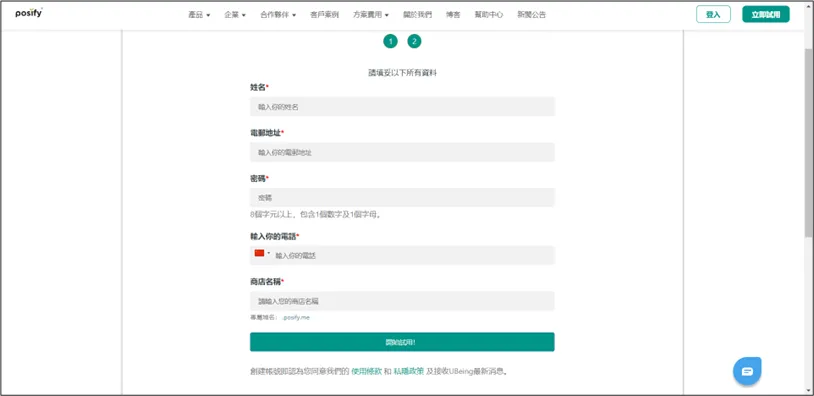The width and height of the screenshot is (814, 396).
Task: Open the 使用條款 link
Action: (x=367, y=372)
